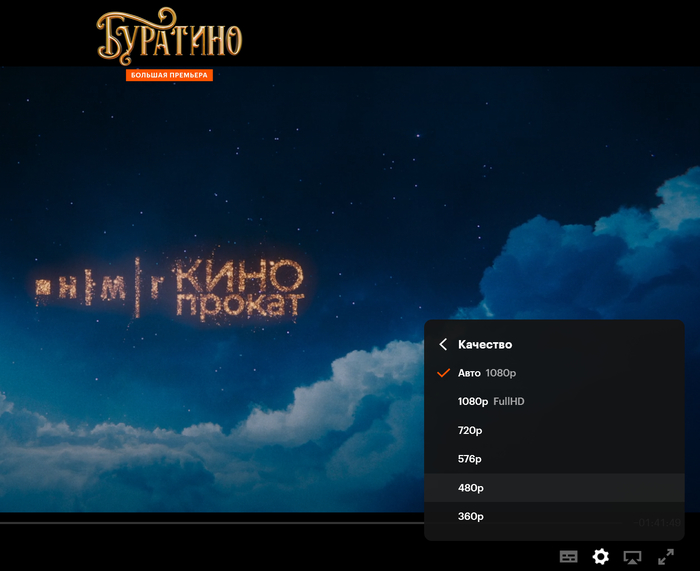Start AirPlay casting to another screen

(632, 557)
